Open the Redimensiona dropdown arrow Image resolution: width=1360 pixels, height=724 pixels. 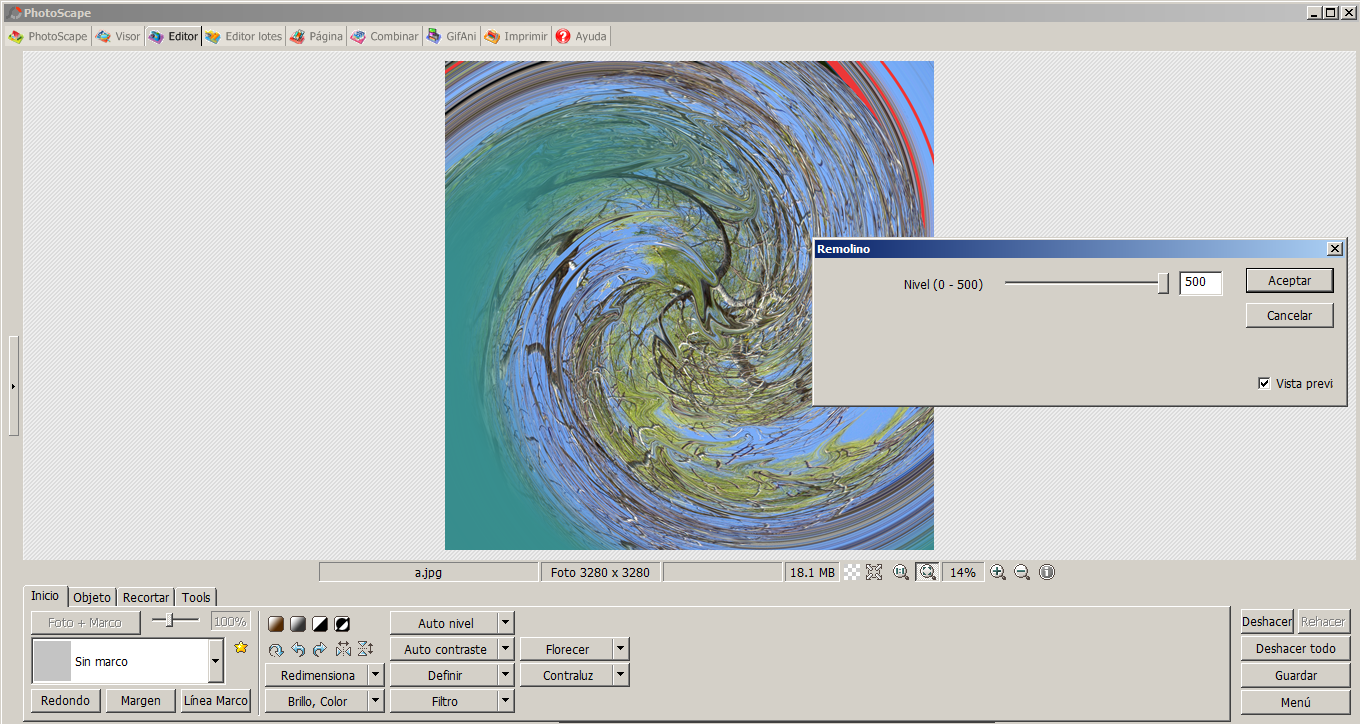(x=376, y=675)
